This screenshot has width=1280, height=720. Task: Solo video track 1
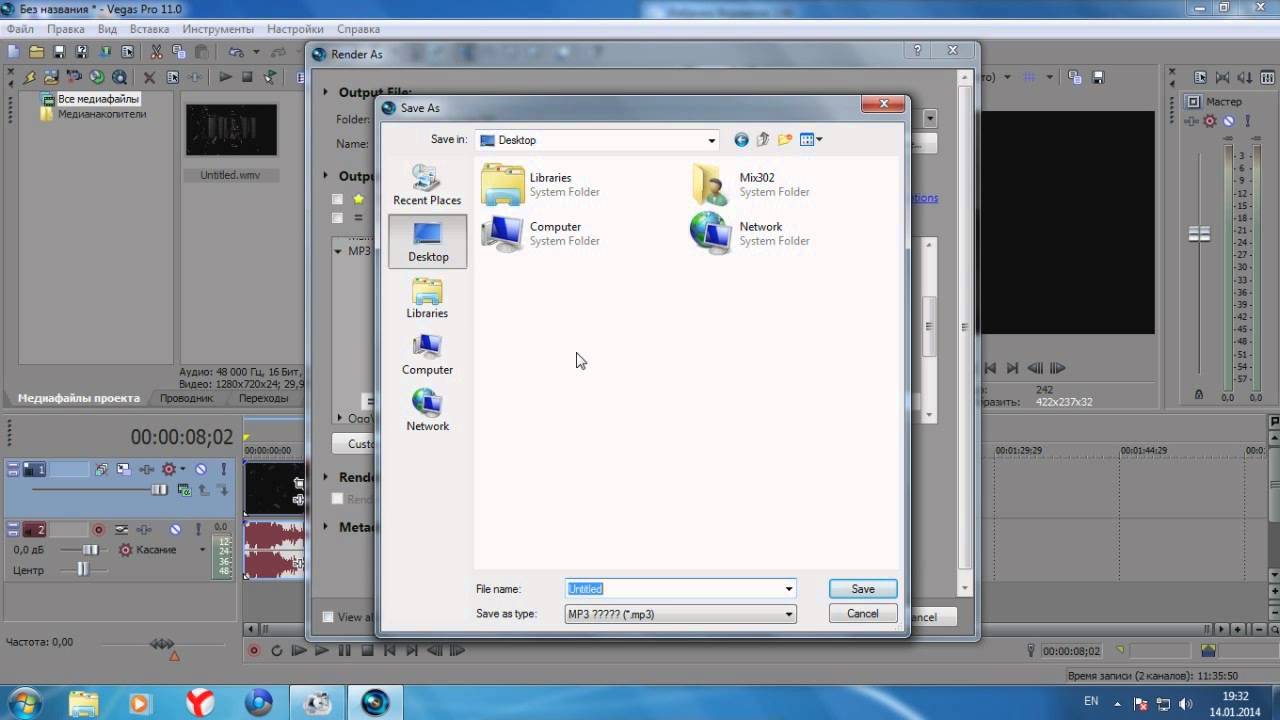pyautogui.click(x=224, y=469)
